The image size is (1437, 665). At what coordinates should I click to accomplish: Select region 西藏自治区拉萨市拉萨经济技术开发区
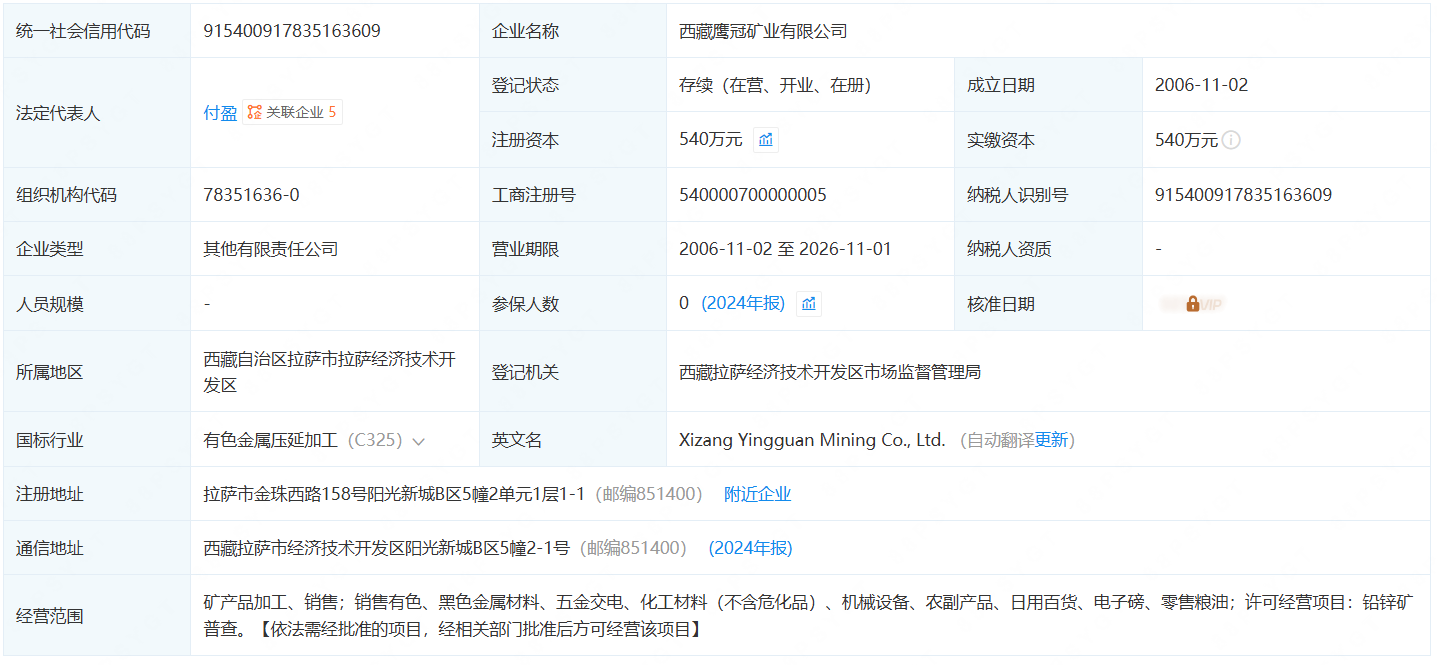click(330, 372)
